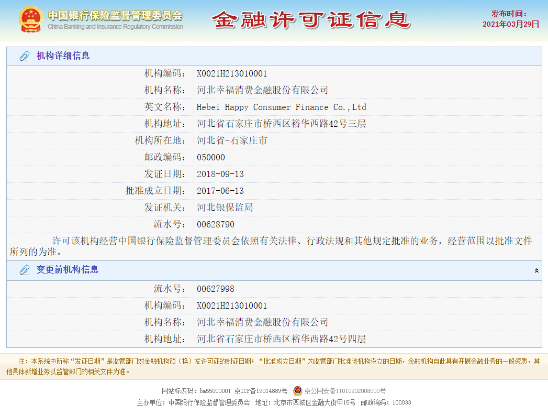This screenshot has width=548, height=415.
Task: Open the 京公网安备 record link in the footer
Action: [x=345, y=391]
